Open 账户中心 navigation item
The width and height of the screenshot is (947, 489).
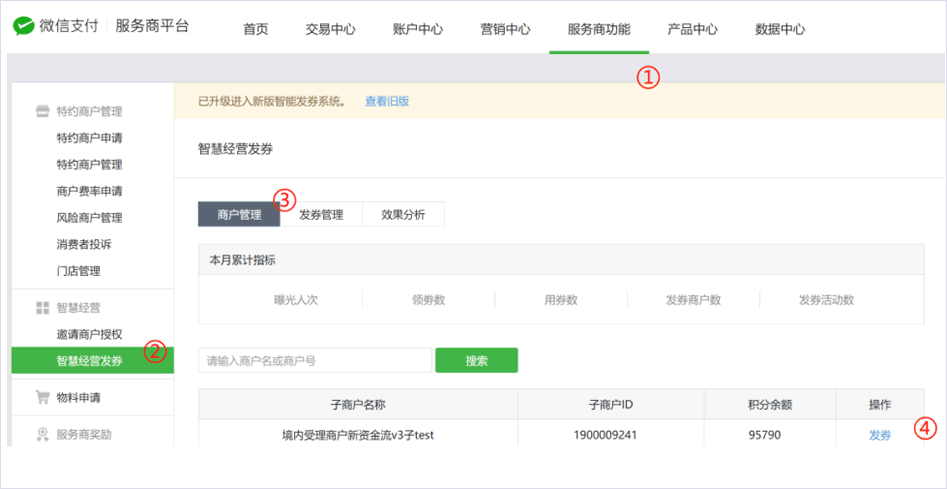418,29
